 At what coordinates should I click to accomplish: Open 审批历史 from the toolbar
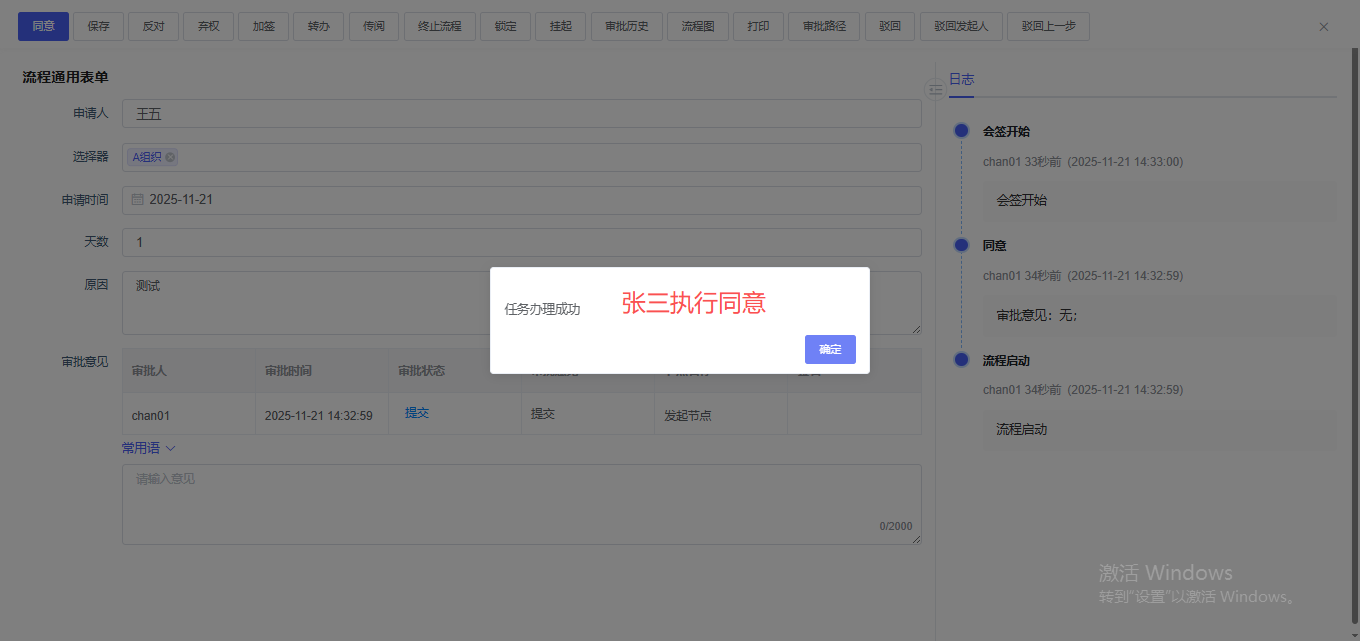pyautogui.click(x=627, y=26)
